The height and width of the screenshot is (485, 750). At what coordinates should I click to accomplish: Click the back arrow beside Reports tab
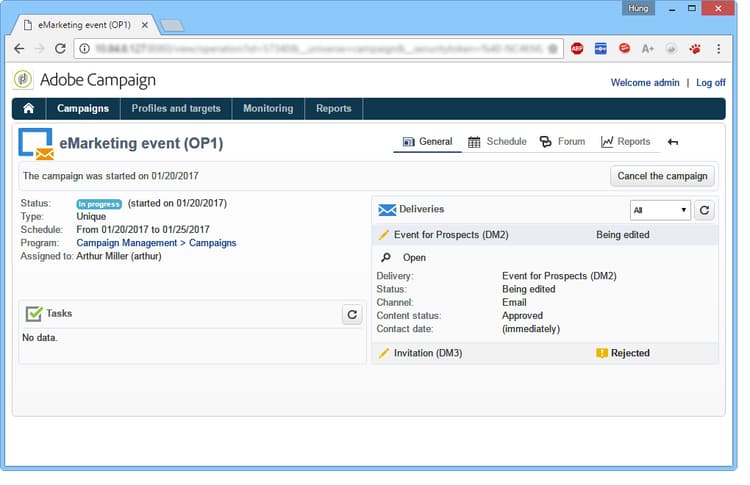point(673,142)
